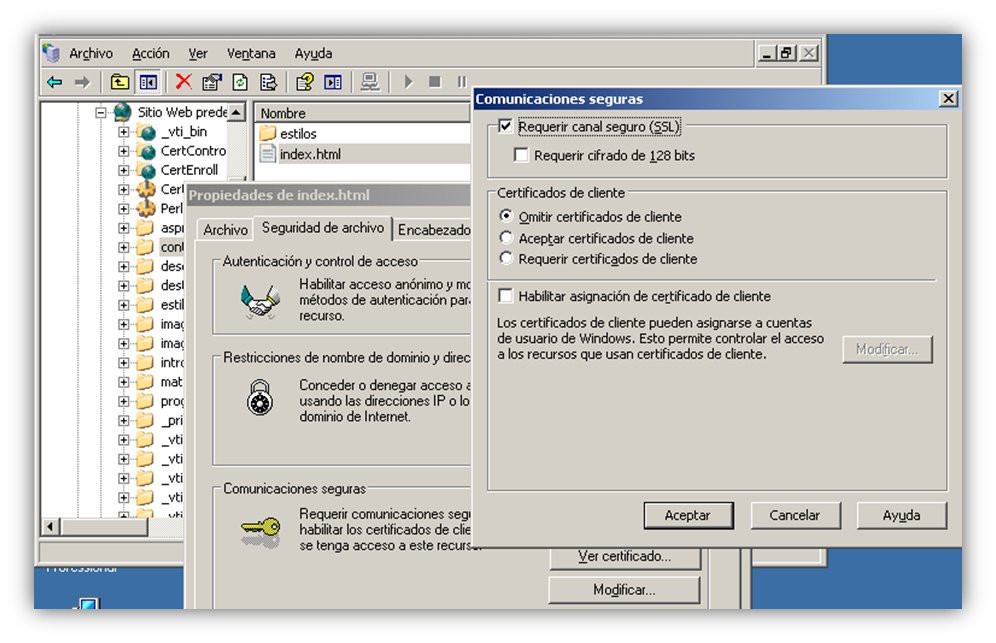Select the Sitio Web predeterminado globe icon
Screen dimensions: 996x643
click(123, 112)
